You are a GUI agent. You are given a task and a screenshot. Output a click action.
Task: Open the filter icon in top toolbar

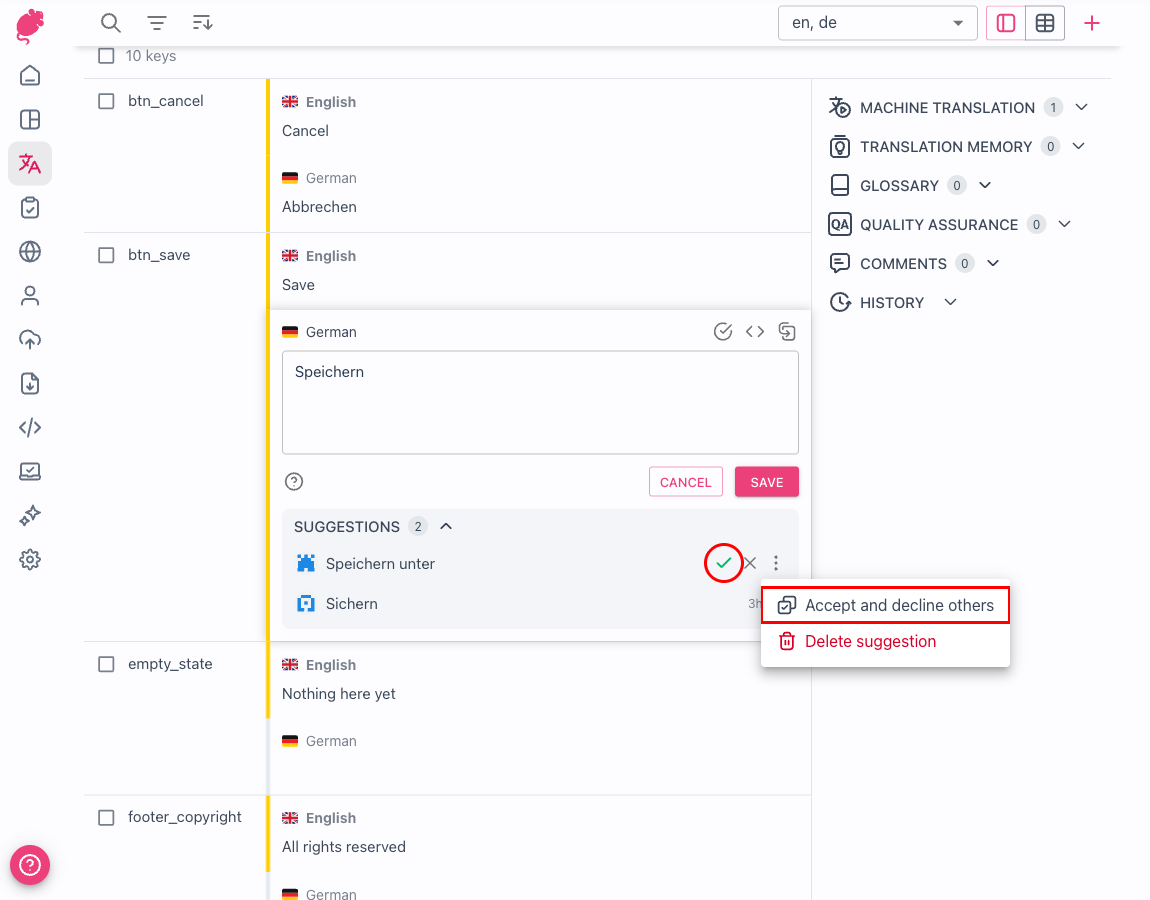[157, 23]
